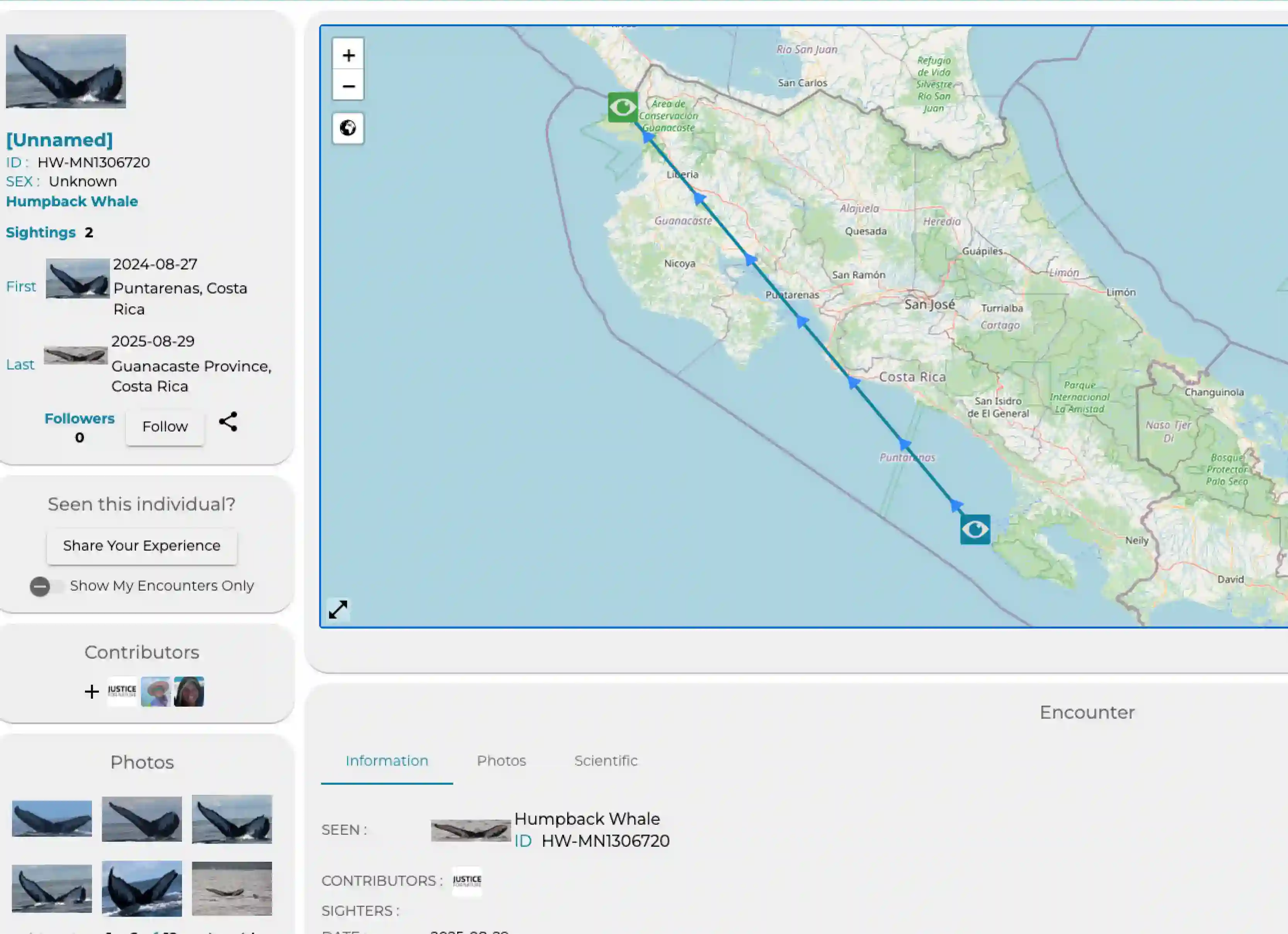This screenshot has width=1288, height=934.
Task: Open the Humpback Whale species link
Action: click(72, 202)
